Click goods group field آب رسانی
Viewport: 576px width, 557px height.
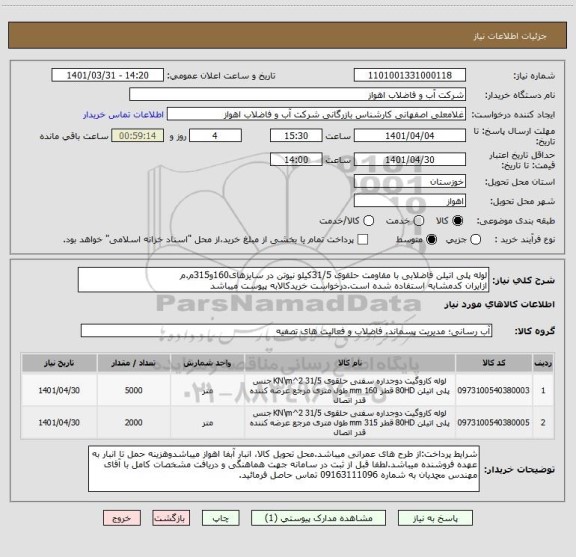click(286, 331)
